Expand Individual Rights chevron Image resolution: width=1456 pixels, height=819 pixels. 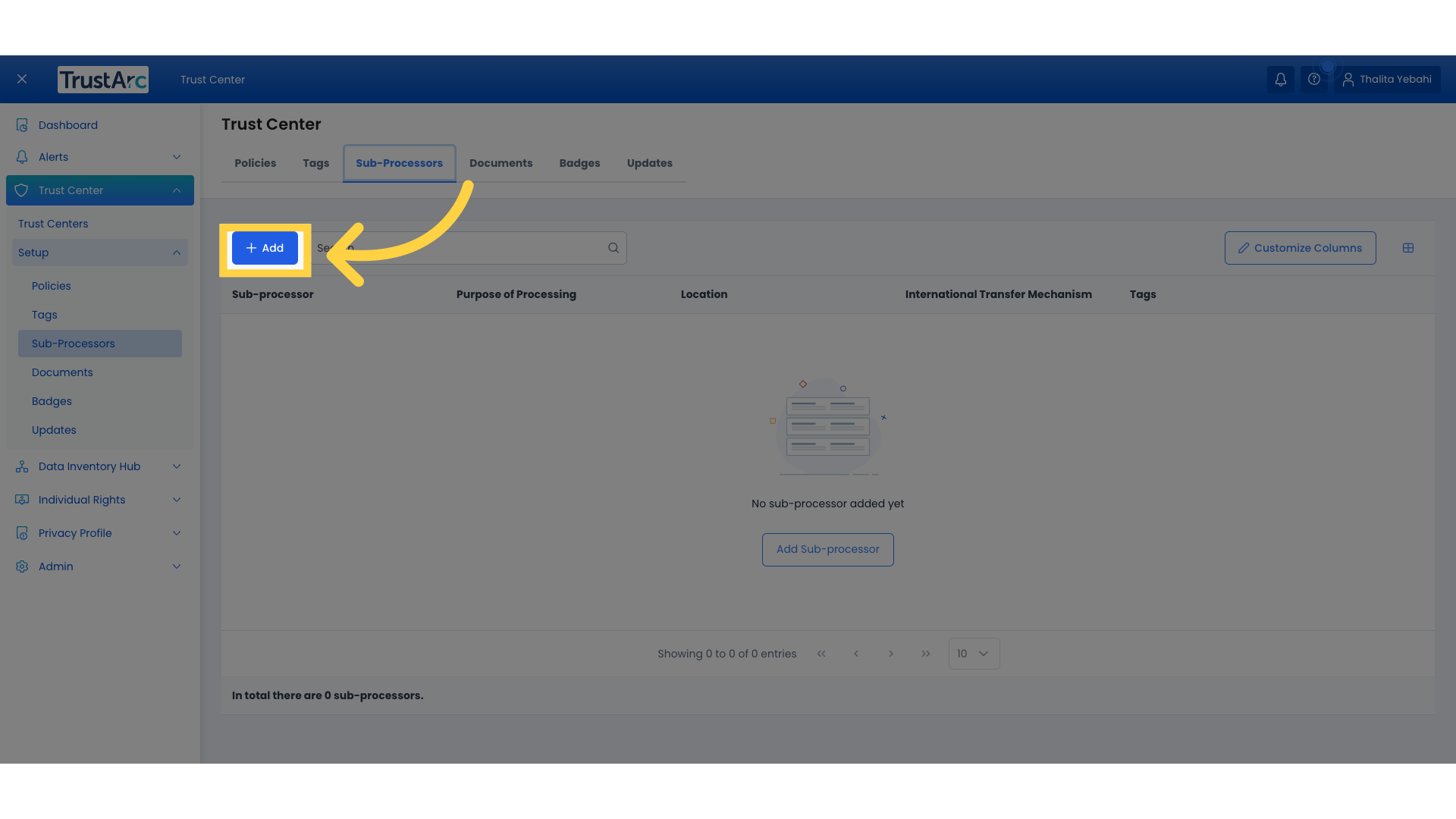(x=177, y=500)
